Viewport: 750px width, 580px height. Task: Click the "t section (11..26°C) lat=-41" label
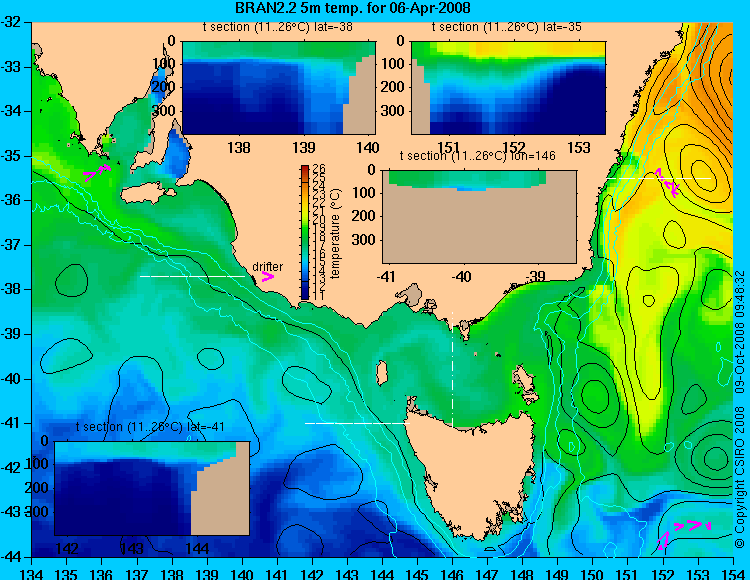(x=150, y=427)
